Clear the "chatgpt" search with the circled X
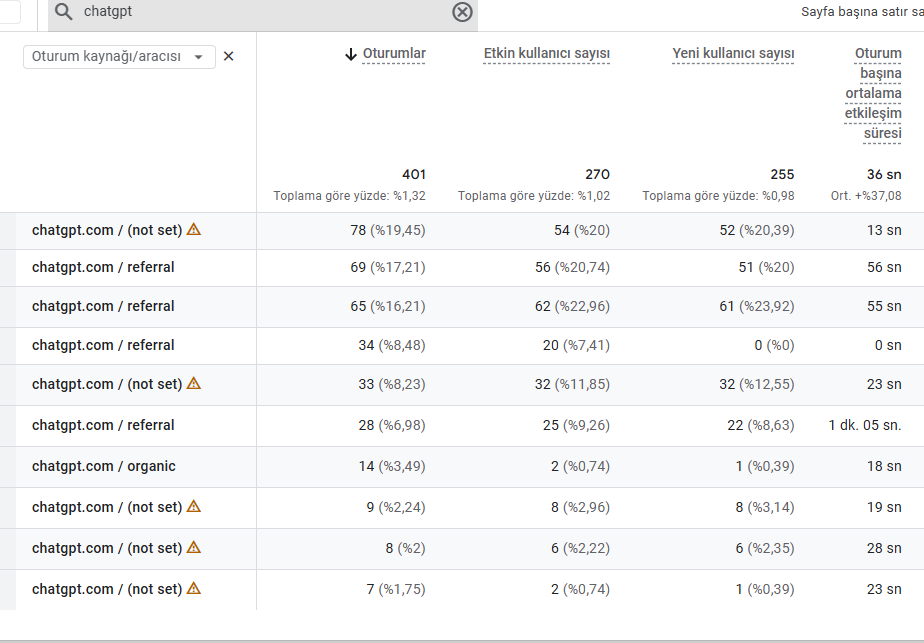This screenshot has width=924, height=643. pyautogui.click(x=462, y=12)
